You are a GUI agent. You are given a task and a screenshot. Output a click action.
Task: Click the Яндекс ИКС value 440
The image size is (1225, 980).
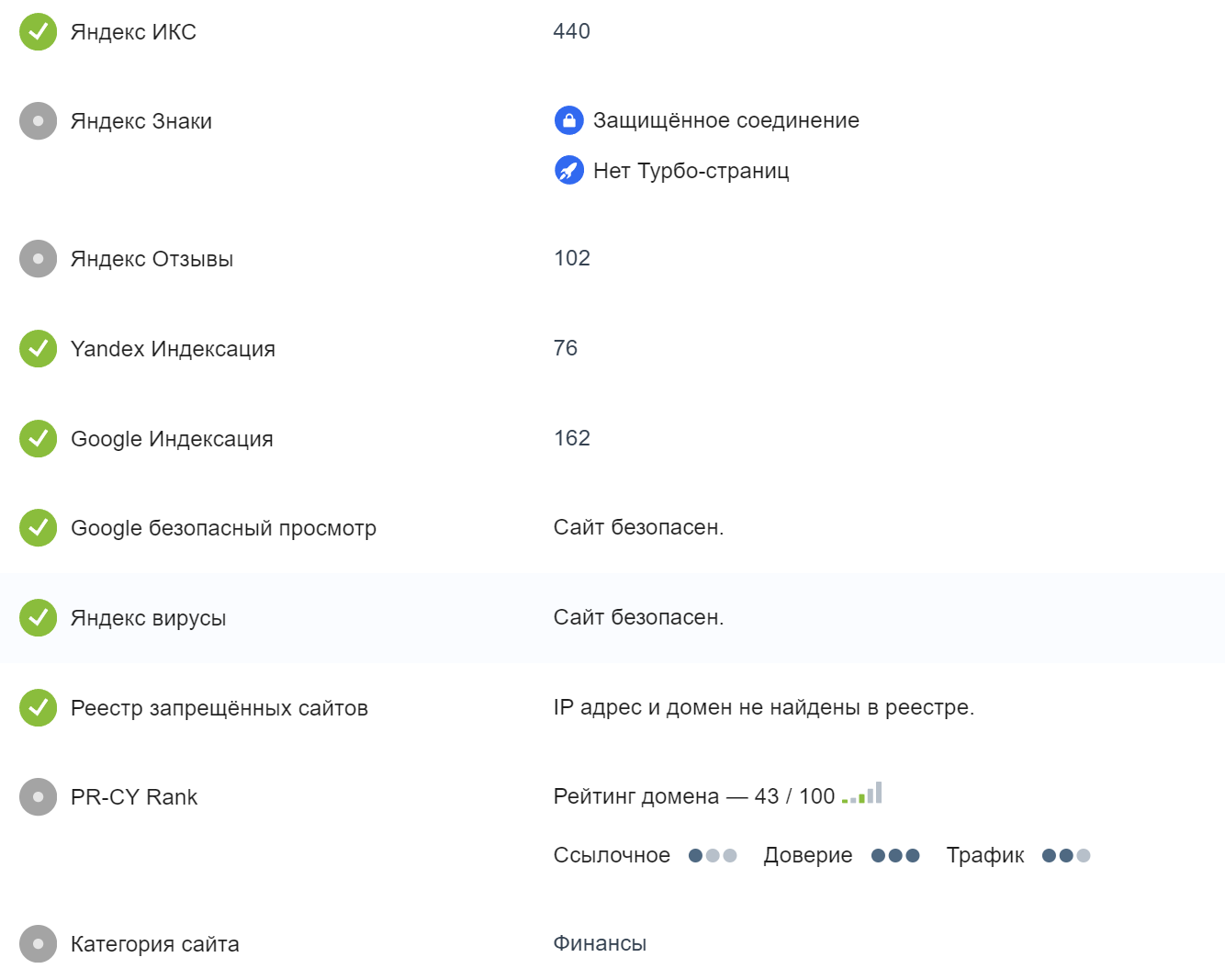[x=572, y=31]
